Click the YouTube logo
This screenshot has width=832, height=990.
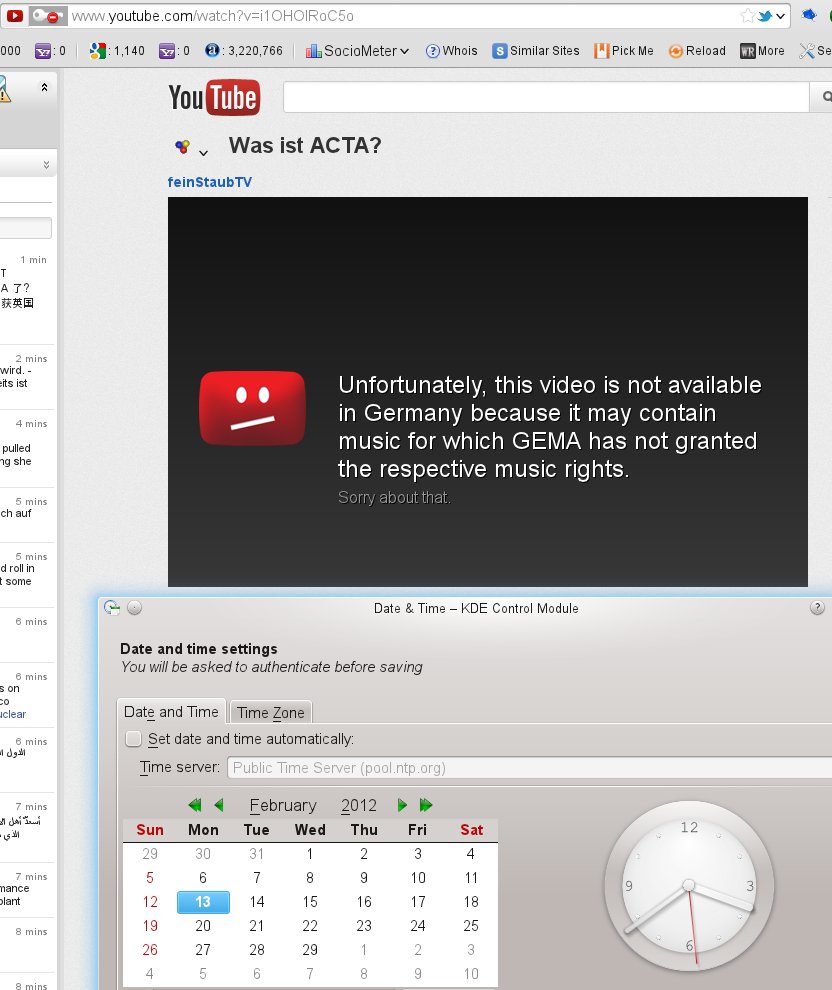(214, 97)
